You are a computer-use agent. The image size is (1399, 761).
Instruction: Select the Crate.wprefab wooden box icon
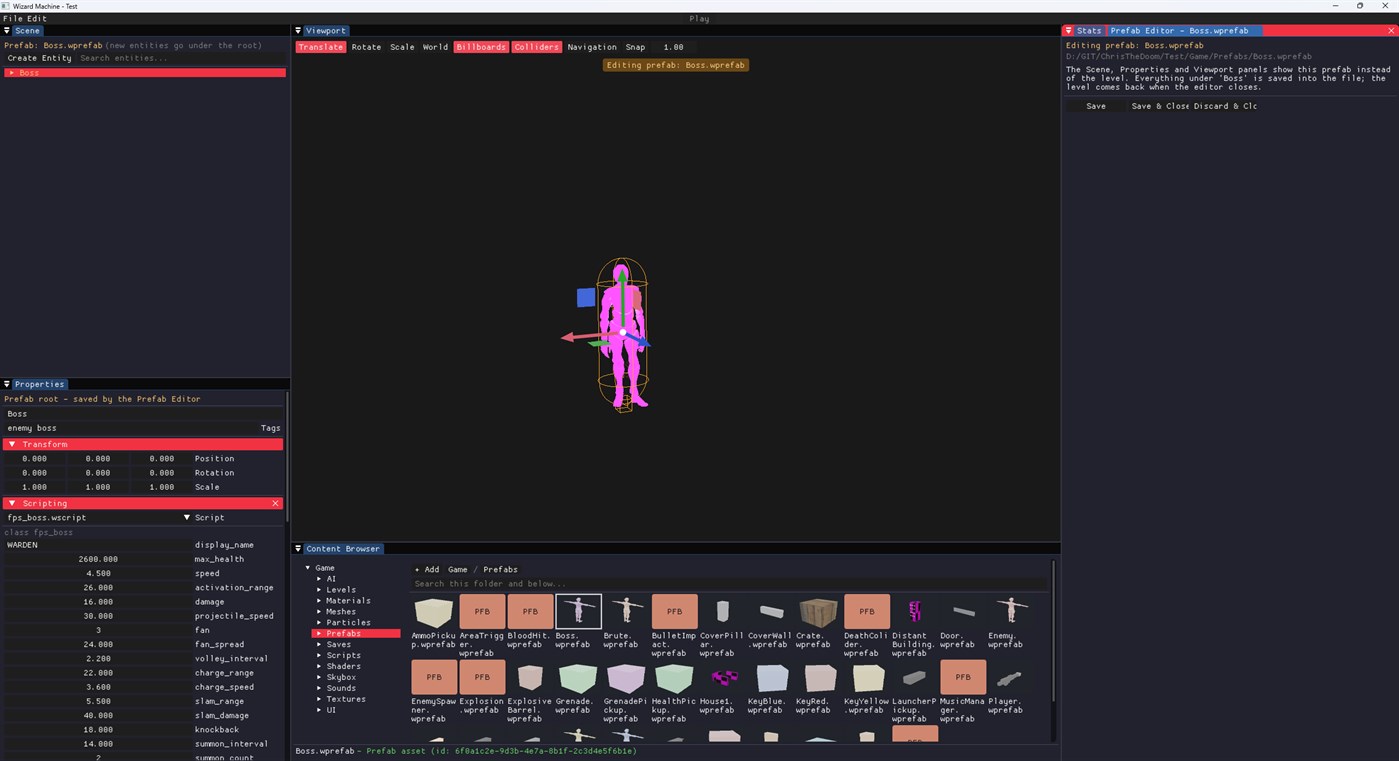(819, 611)
